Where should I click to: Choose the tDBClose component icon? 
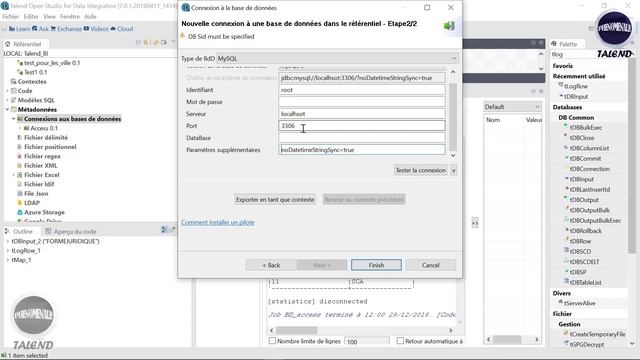coord(566,137)
